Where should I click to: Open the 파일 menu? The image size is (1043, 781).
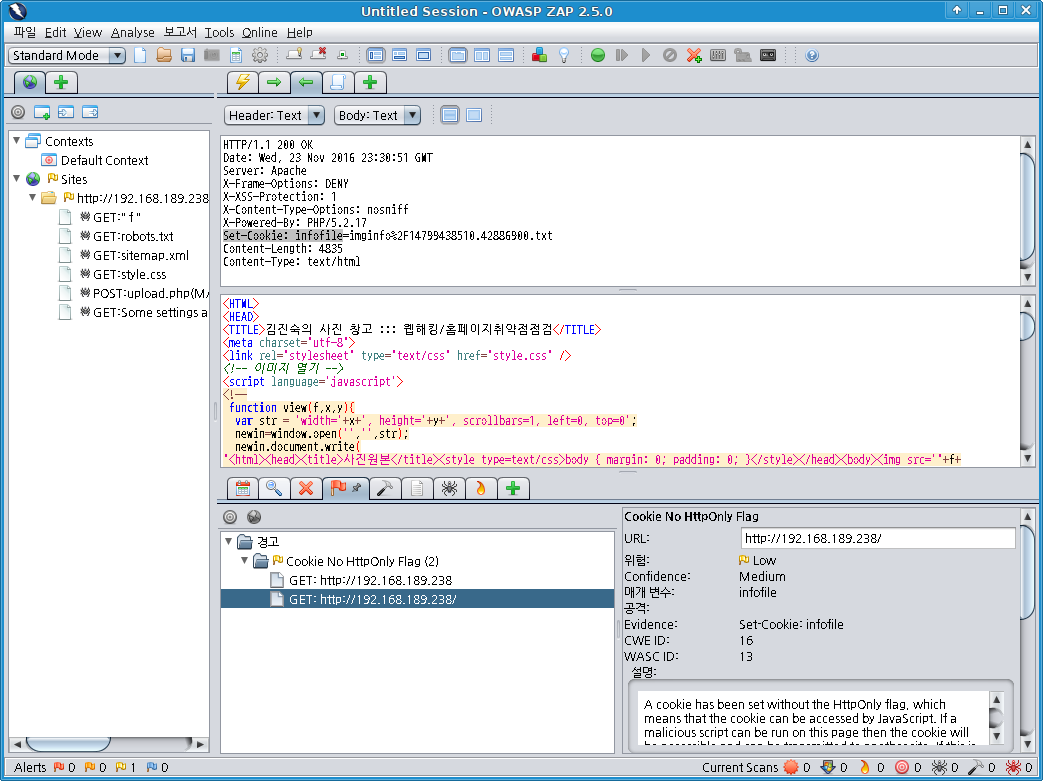pos(25,32)
